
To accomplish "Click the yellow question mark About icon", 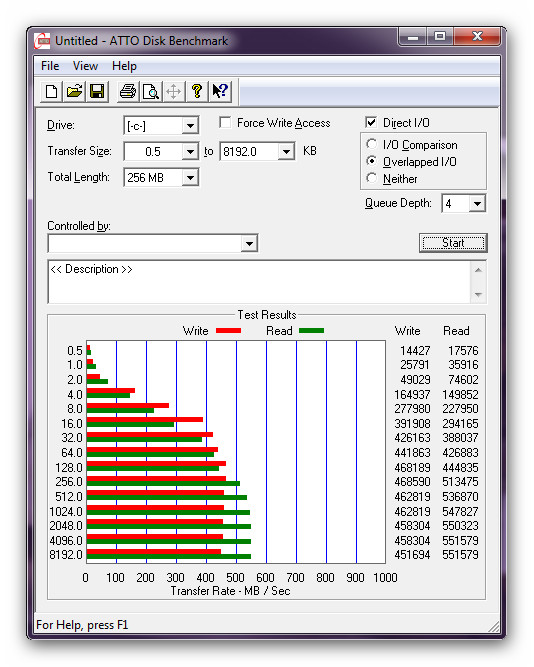I will (197, 91).
